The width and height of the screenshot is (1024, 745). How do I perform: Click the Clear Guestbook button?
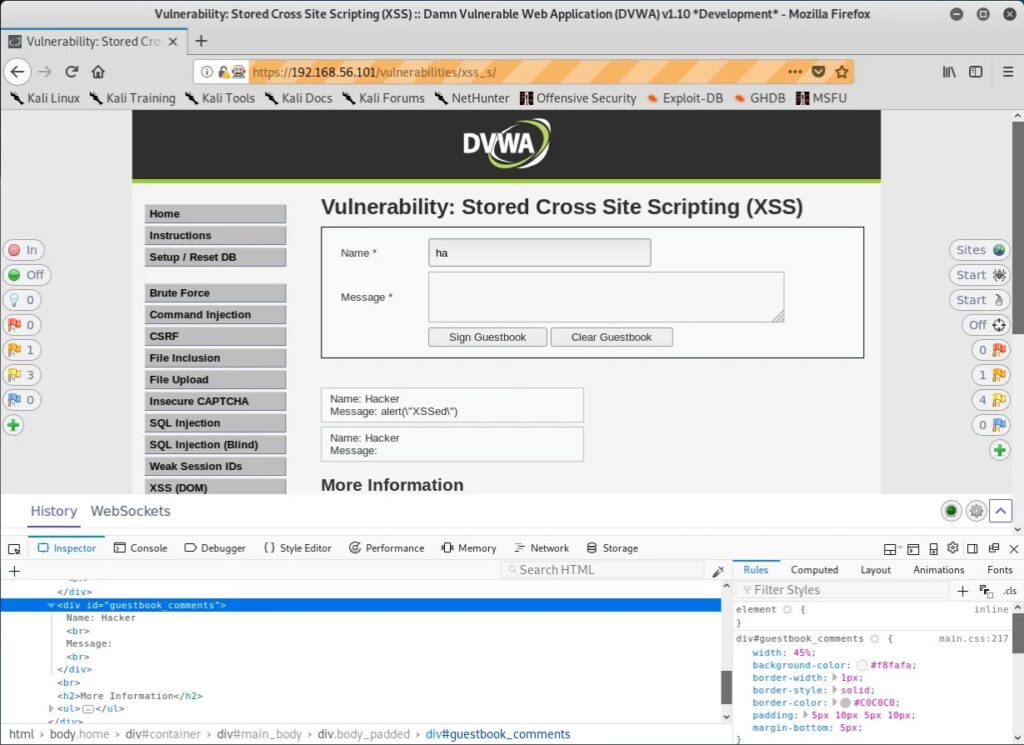point(611,337)
